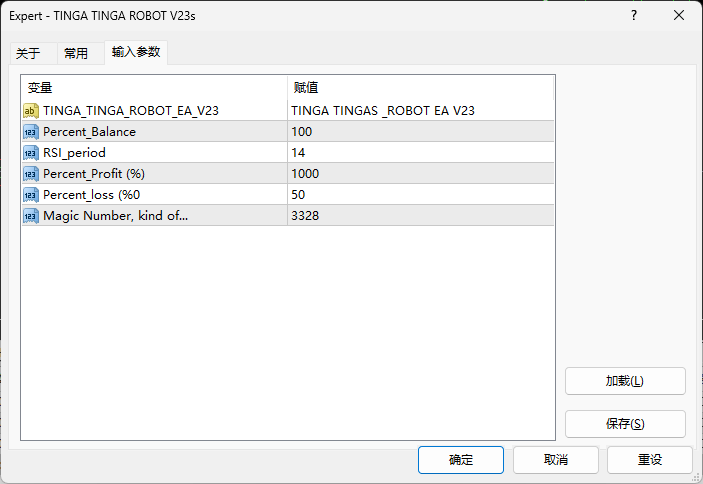Reset parameters with the 重设 button

650,460
